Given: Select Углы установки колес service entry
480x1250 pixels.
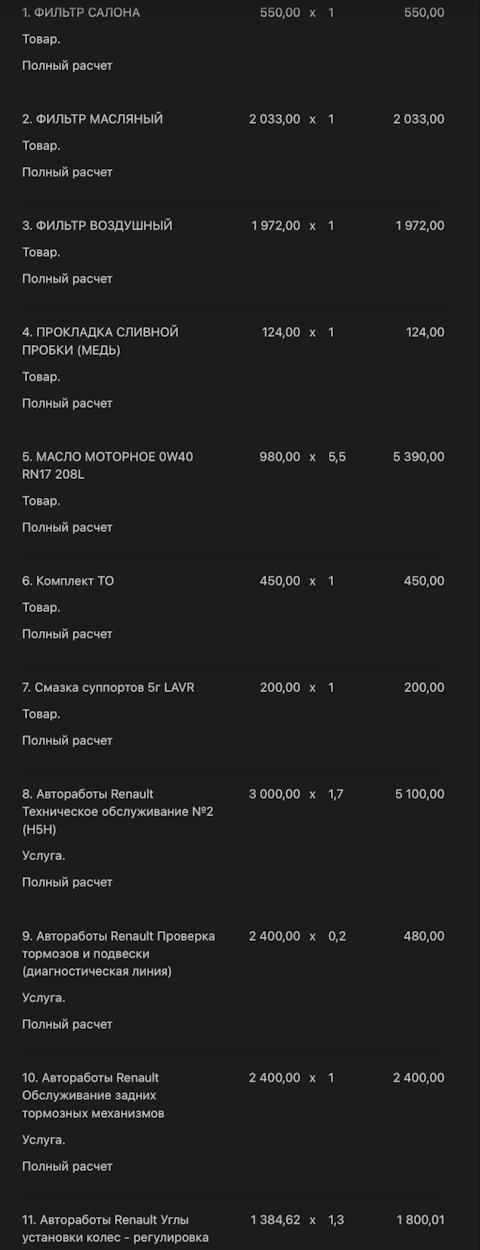Looking at the screenshot, I should pos(115,1229).
